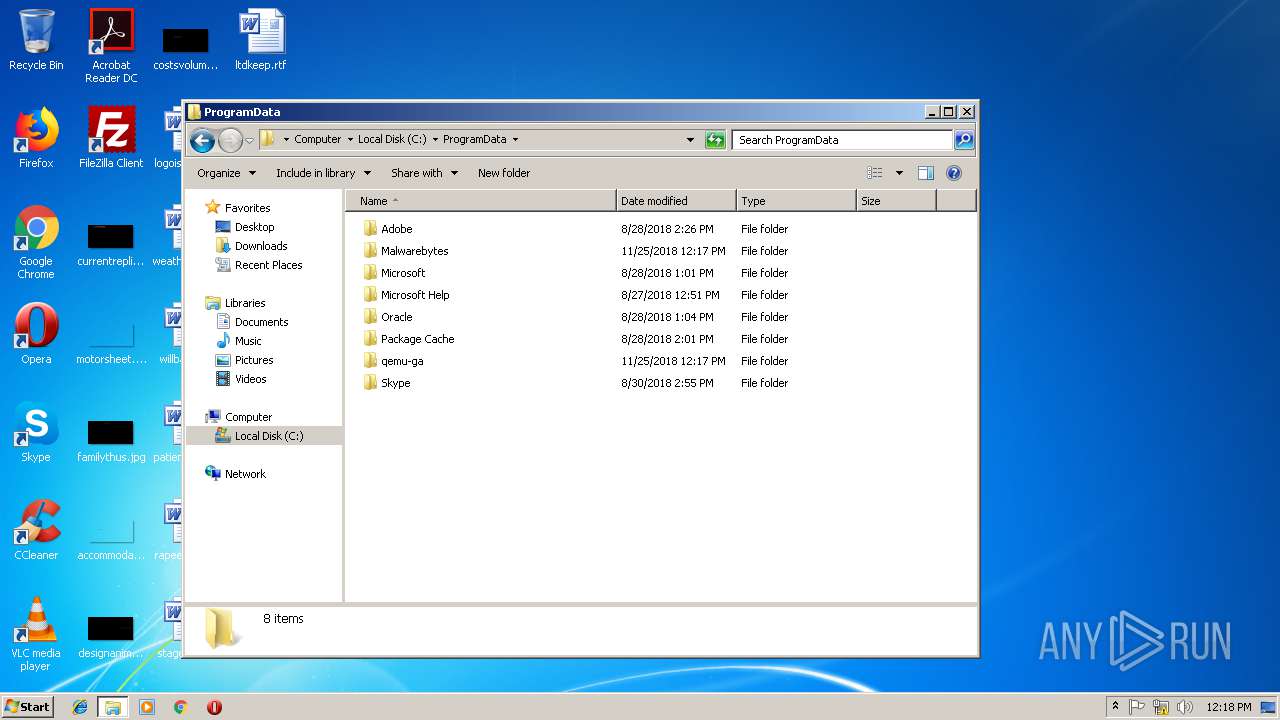Open Action Center flag tray icon
Viewport: 1280px width, 720px height.
pos(1137,707)
